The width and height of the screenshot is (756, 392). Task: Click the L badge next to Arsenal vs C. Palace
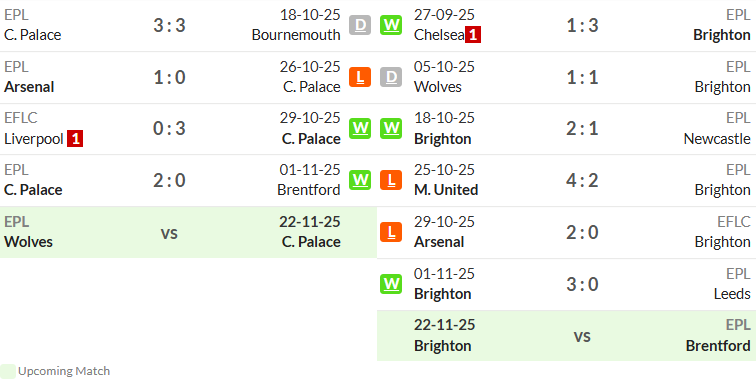360,77
